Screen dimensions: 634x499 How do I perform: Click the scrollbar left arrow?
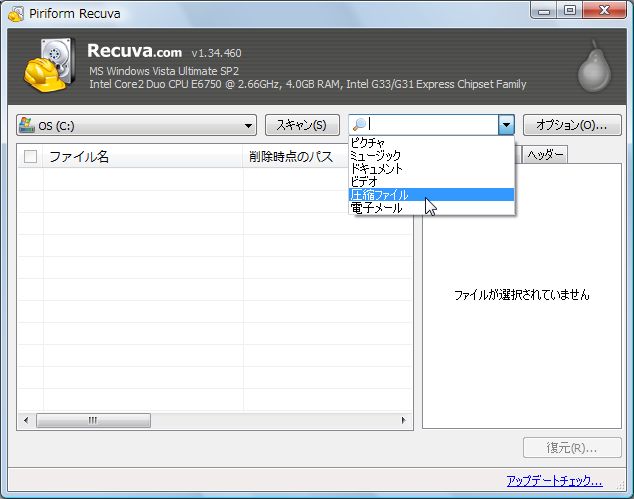pos(26,420)
